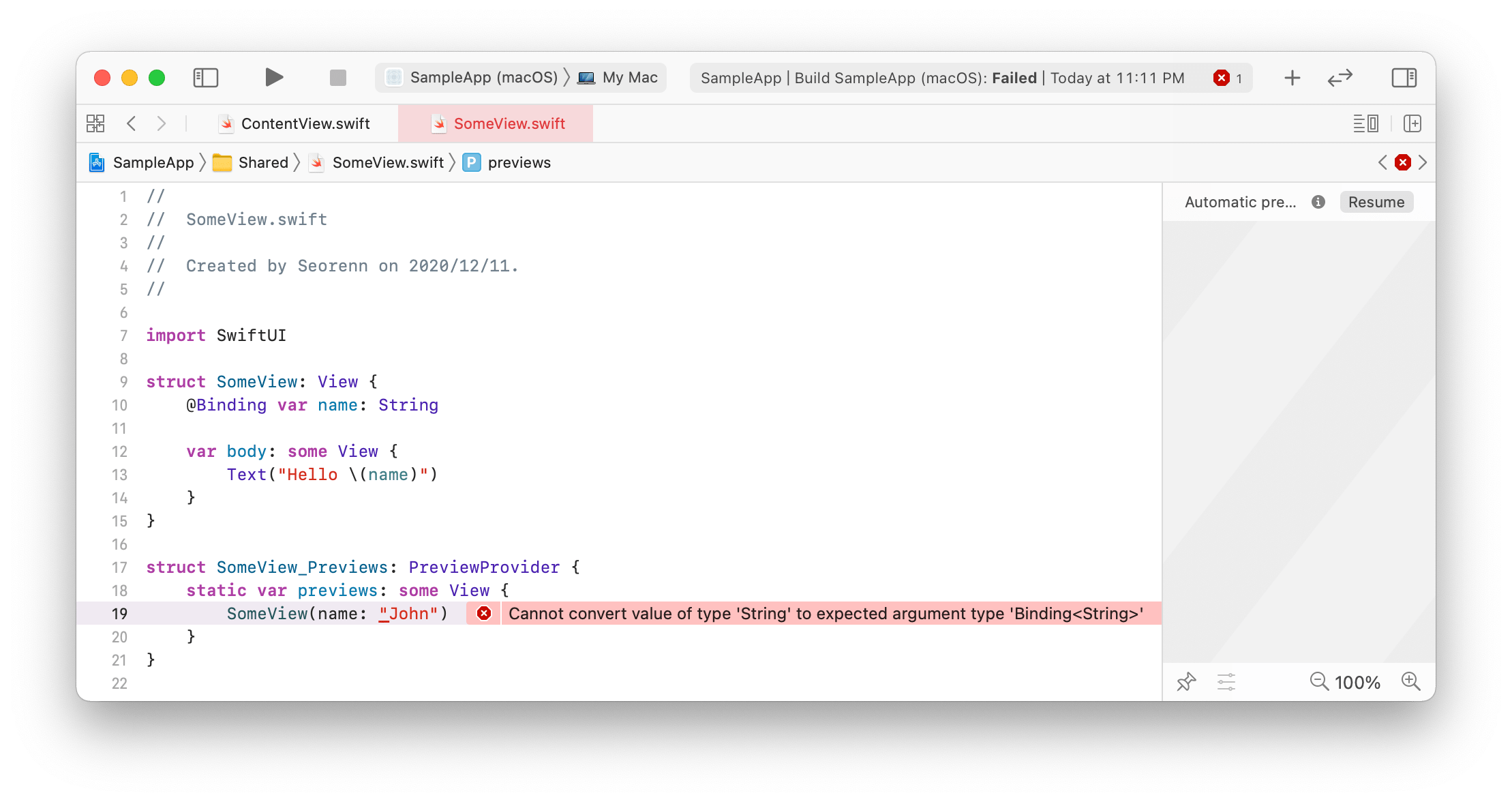Pin the preview canvas
This screenshot has height=802, width=1512.
pos(1186,681)
